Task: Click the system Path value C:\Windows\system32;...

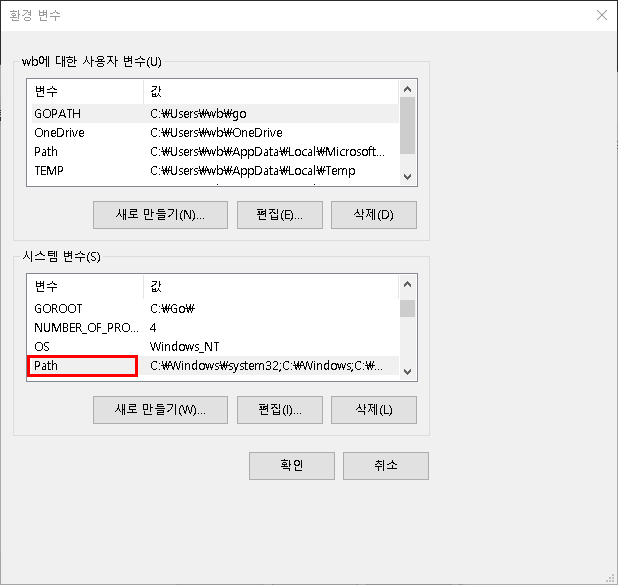Action: click(x=266, y=366)
